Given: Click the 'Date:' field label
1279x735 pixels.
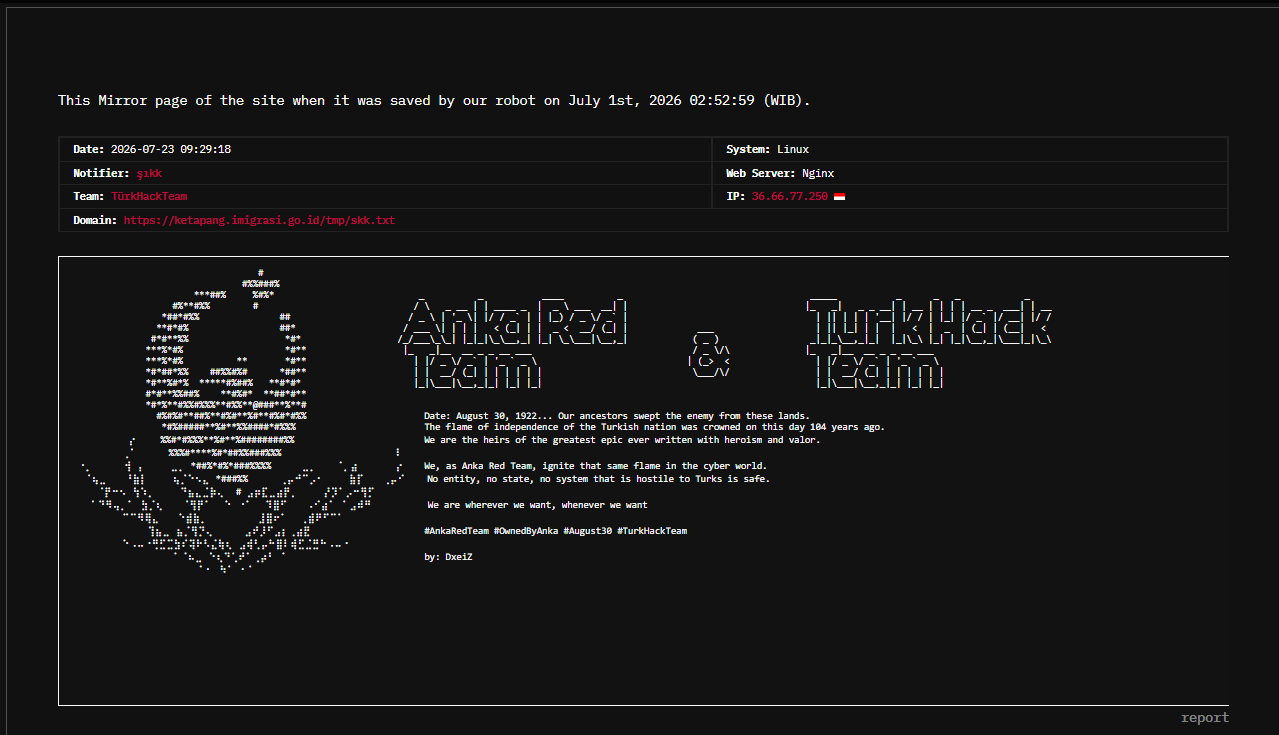Looking at the screenshot, I should pos(89,149).
